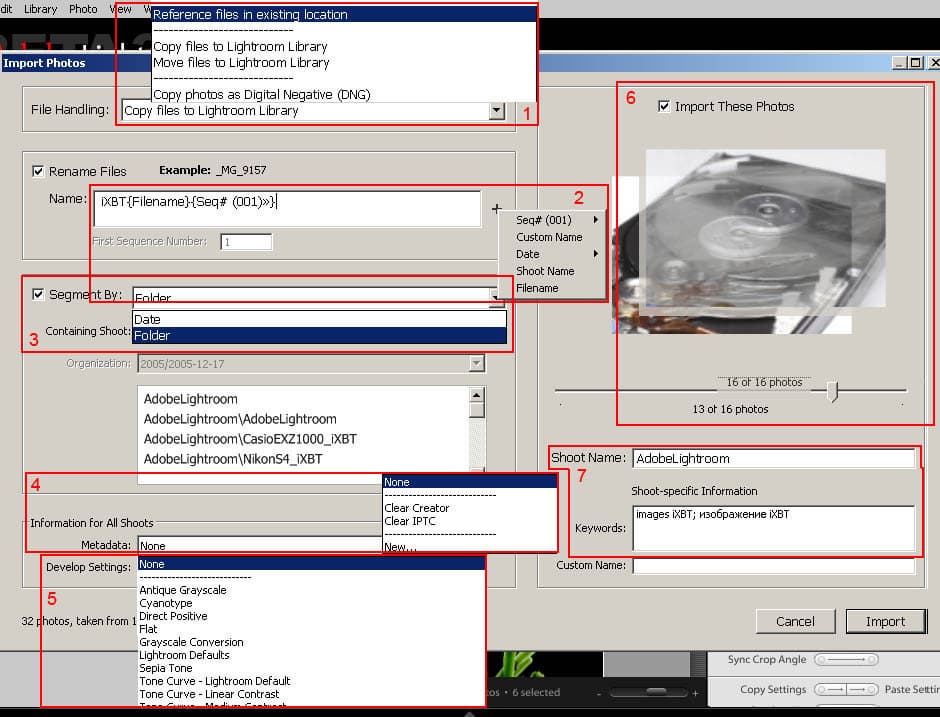Select AdobeLightroom\NikonS4_iXBT list entry
Viewport: 940px width, 717px height.
[233, 459]
